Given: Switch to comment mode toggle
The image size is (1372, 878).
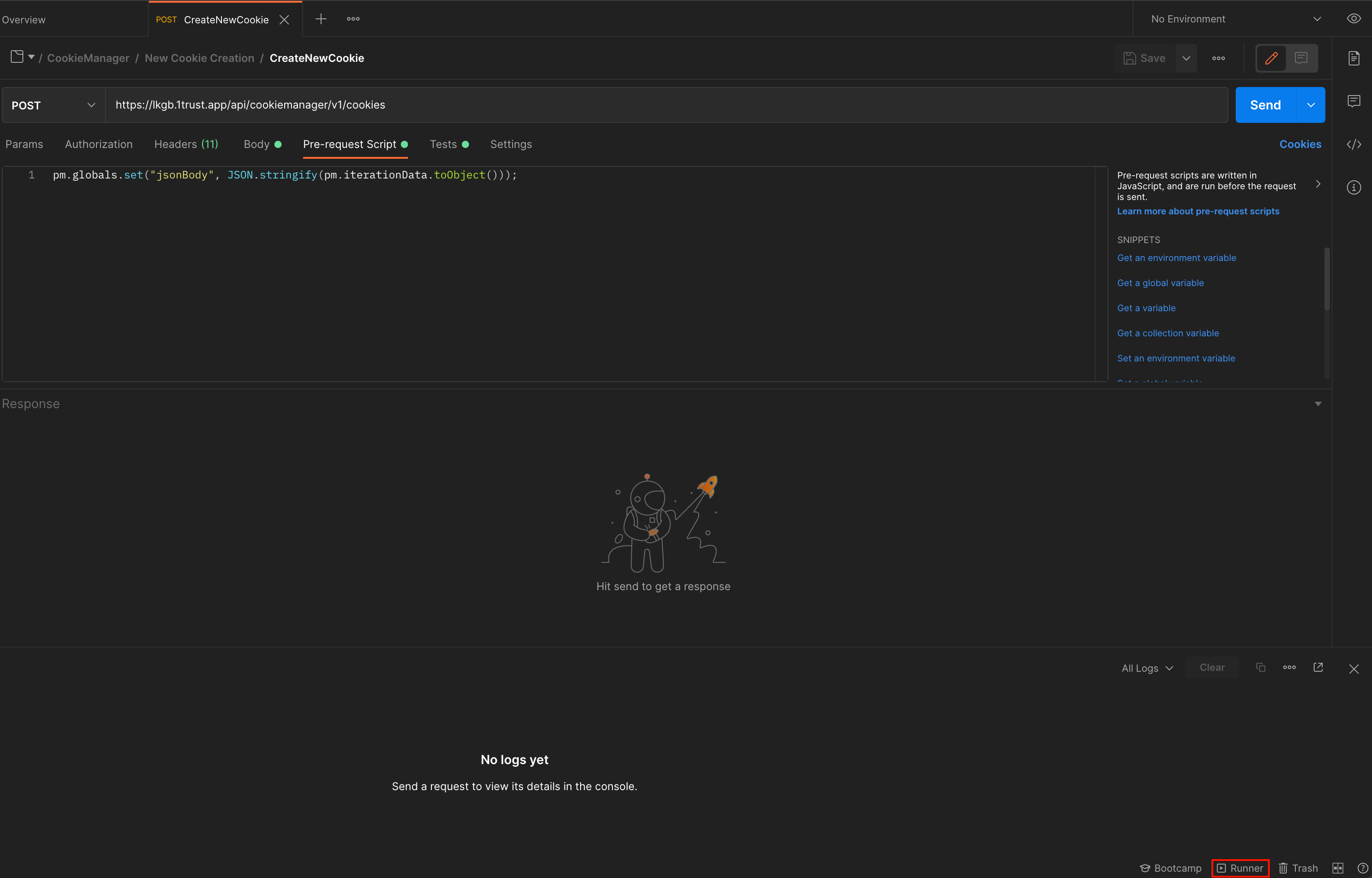Looking at the screenshot, I should pos(1301,58).
